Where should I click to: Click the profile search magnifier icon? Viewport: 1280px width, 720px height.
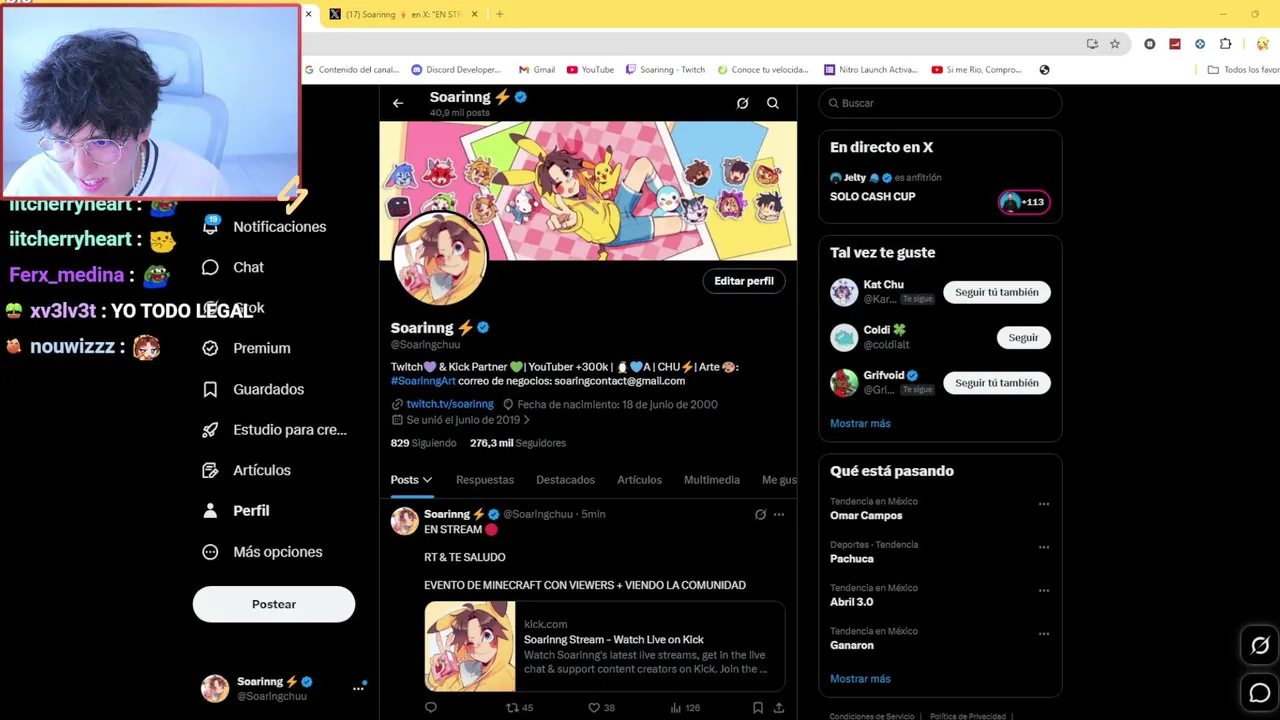pyautogui.click(x=773, y=103)
